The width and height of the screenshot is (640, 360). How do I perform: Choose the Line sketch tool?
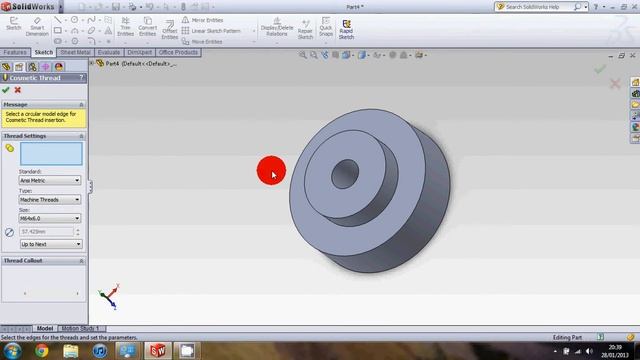point(58,20)
